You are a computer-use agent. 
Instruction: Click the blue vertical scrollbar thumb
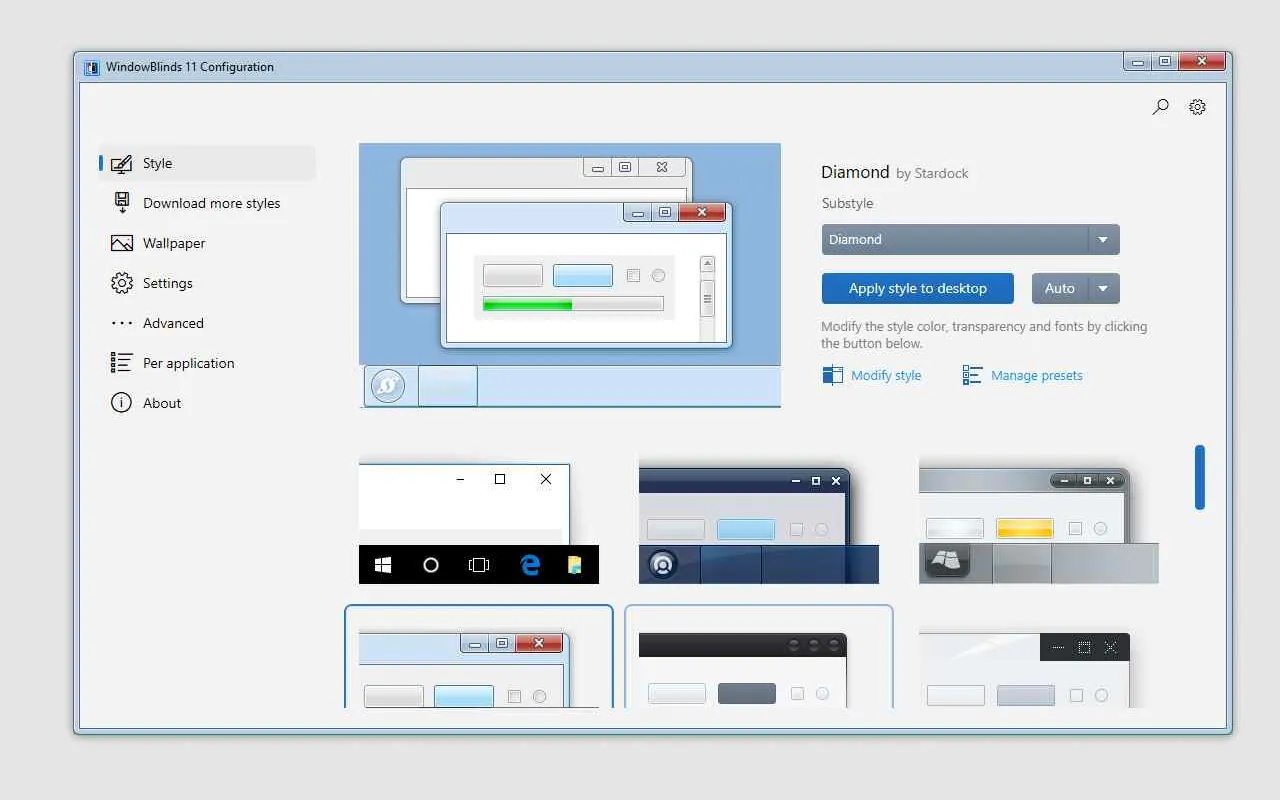click(1200, 478)
